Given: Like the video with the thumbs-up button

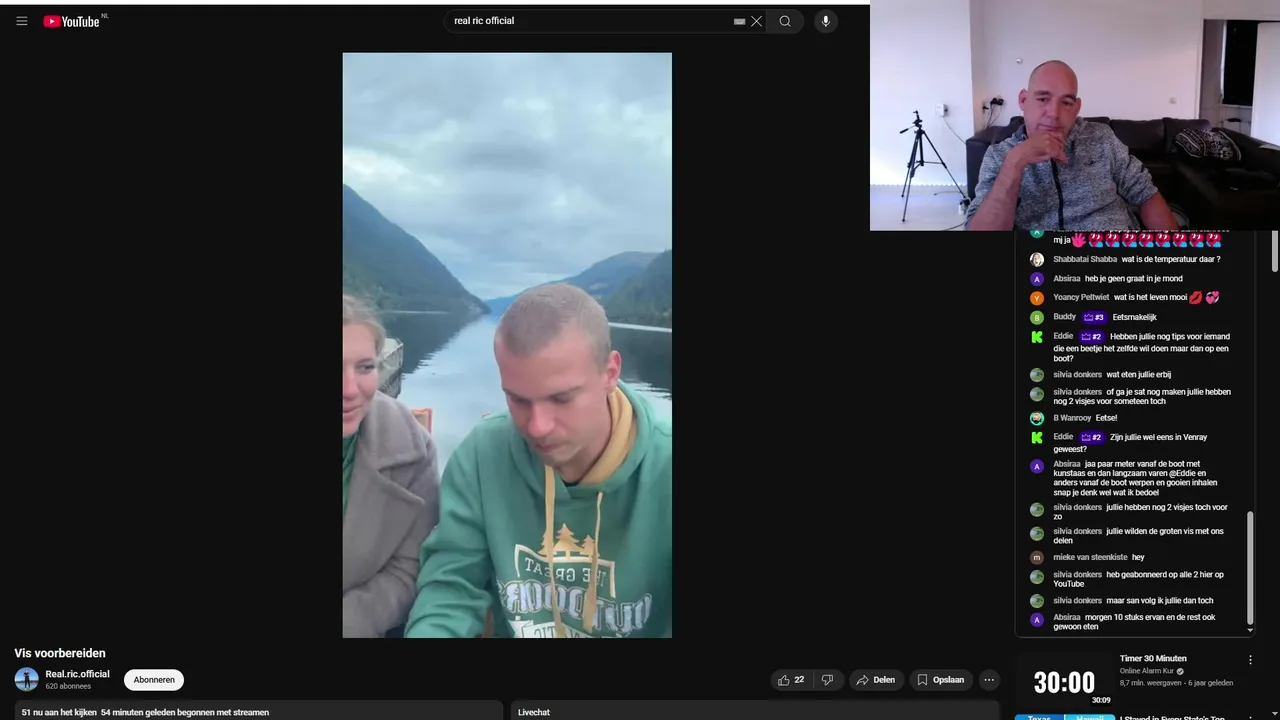Looking at the screenshot, I should click(791, 680).
